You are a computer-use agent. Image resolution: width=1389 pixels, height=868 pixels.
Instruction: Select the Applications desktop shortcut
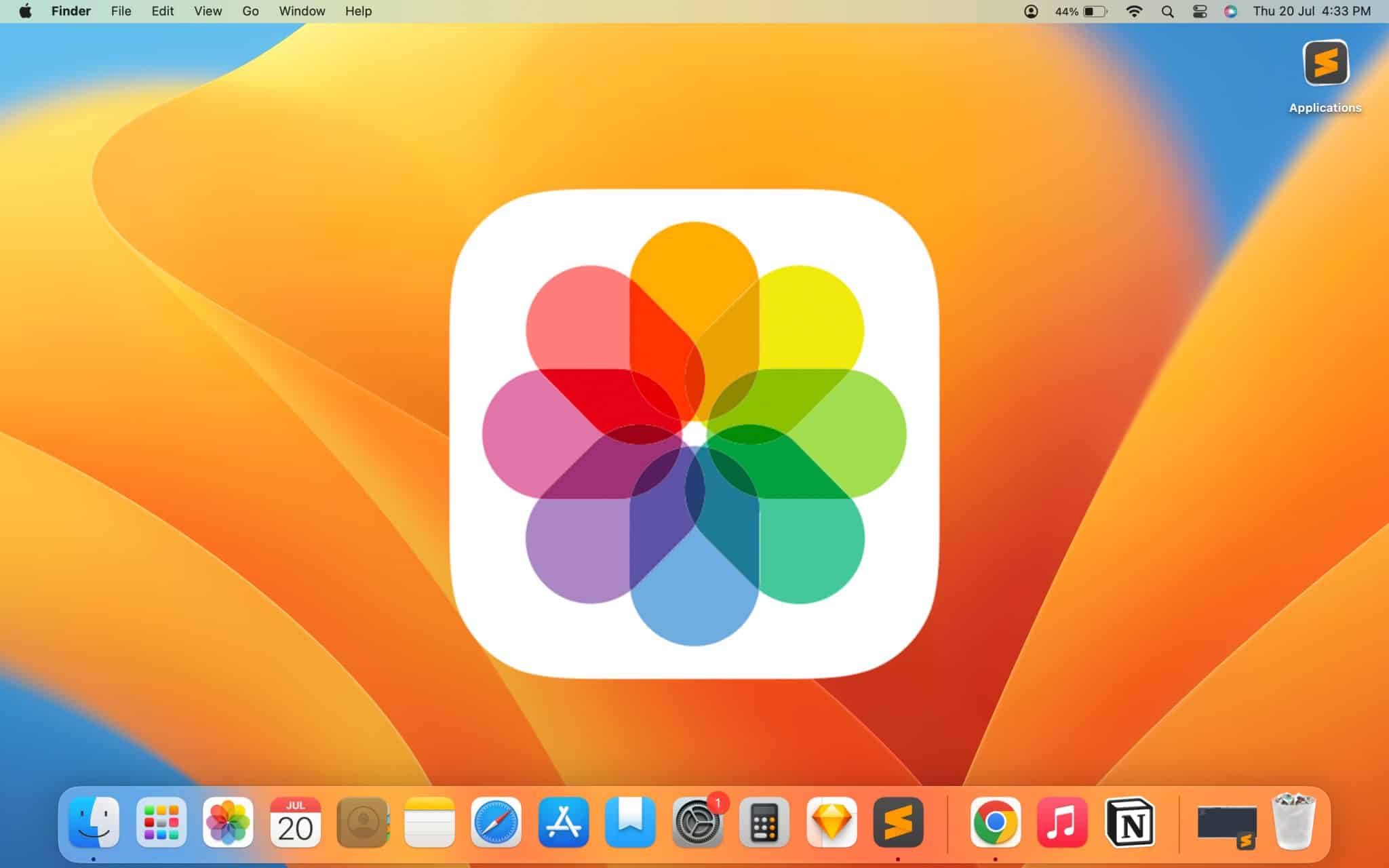click(x=1325, y=64)
